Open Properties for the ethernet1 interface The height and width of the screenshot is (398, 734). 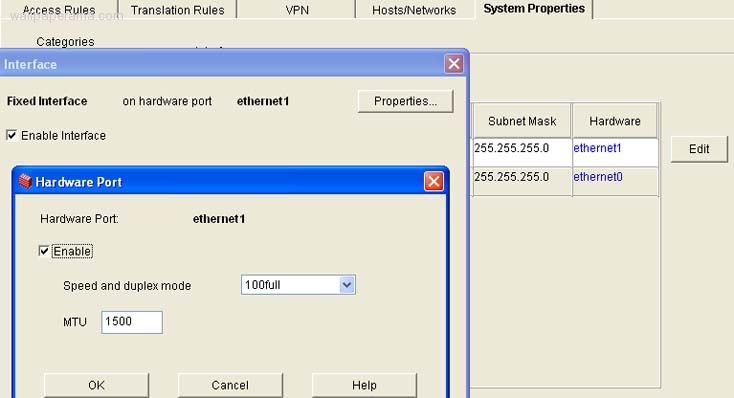click(405, 101)
